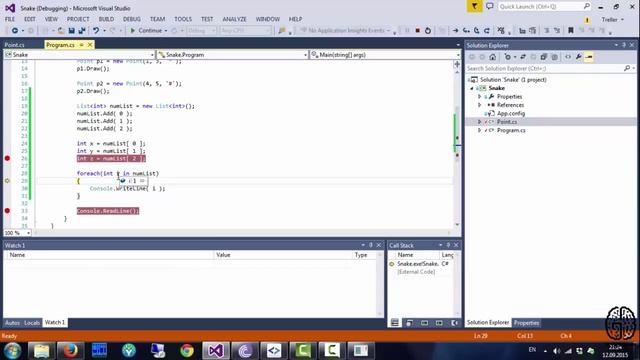This screenshot has height=360, width=640.
Task: Click the Step Out debug icon
Action: point(487,31)
